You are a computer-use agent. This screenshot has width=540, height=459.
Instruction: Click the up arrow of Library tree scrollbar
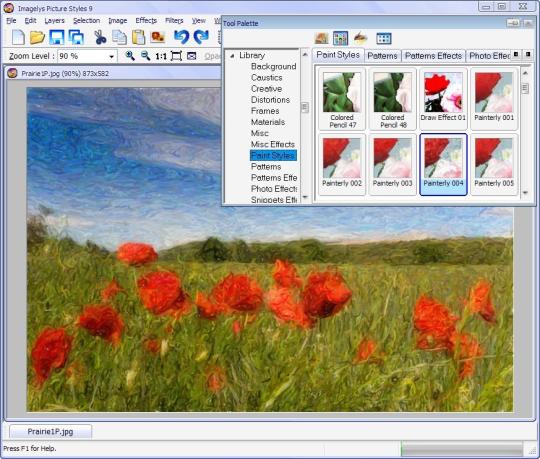click(305, 54)
